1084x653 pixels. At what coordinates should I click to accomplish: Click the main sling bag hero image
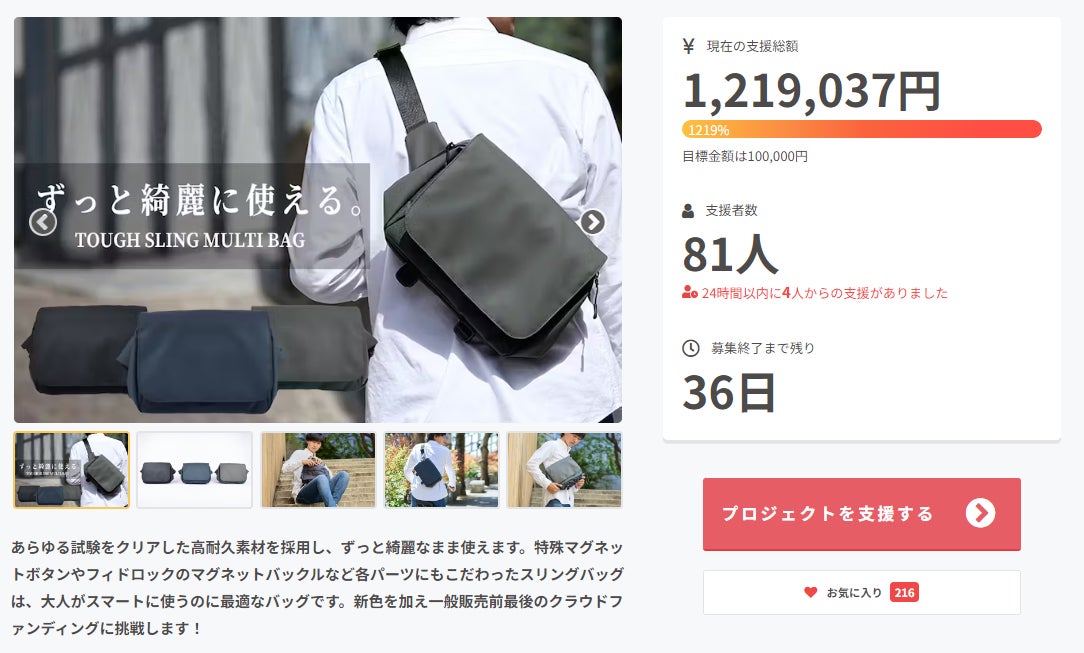(x=318, y=220)
